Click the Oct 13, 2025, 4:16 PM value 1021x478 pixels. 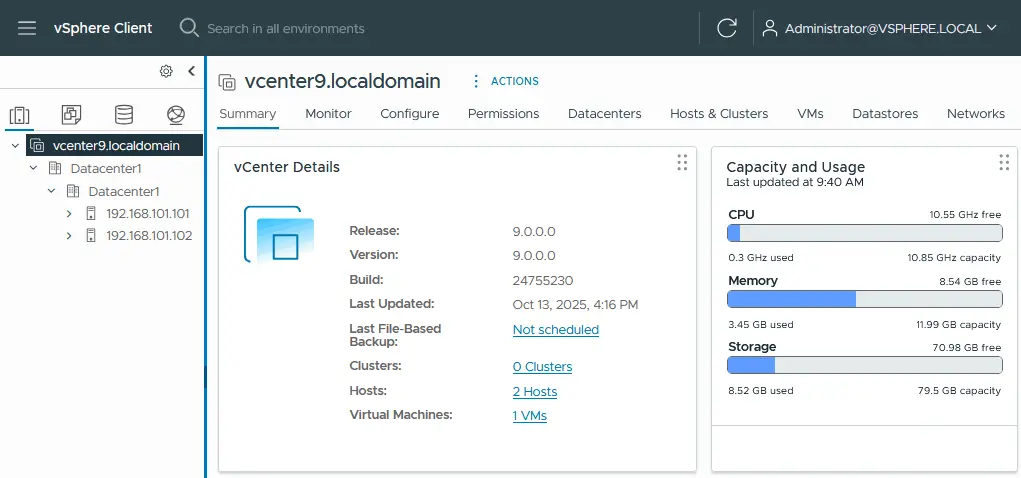(575, 304)
